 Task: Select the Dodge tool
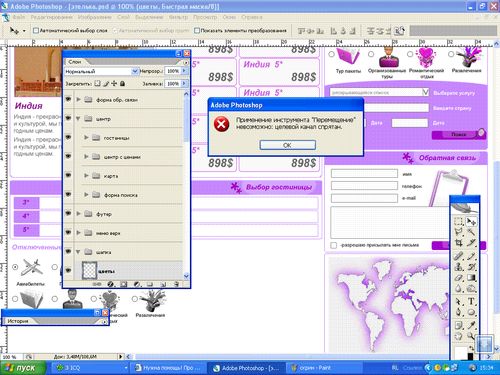[x=471, y=288]
